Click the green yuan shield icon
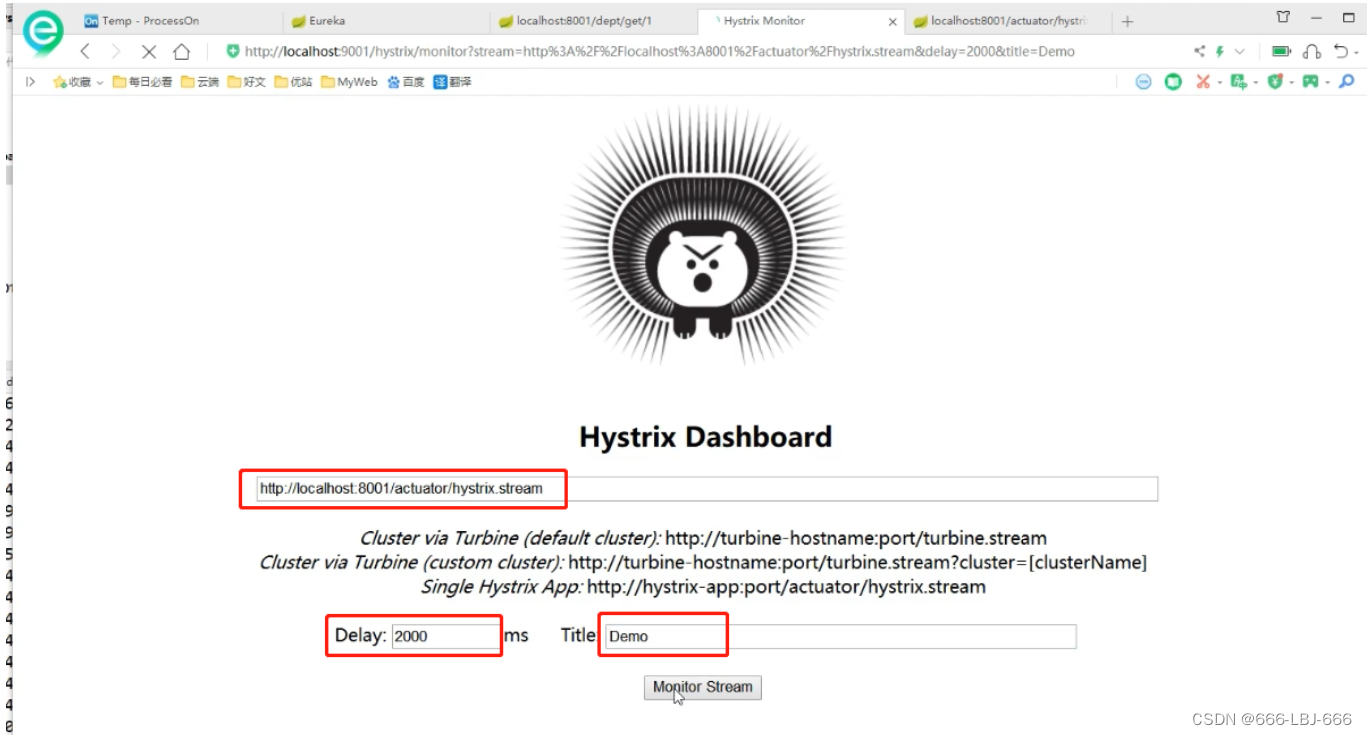This screenshot has height=735, width=1367. pyautogui.click(x=1274, y=82)
